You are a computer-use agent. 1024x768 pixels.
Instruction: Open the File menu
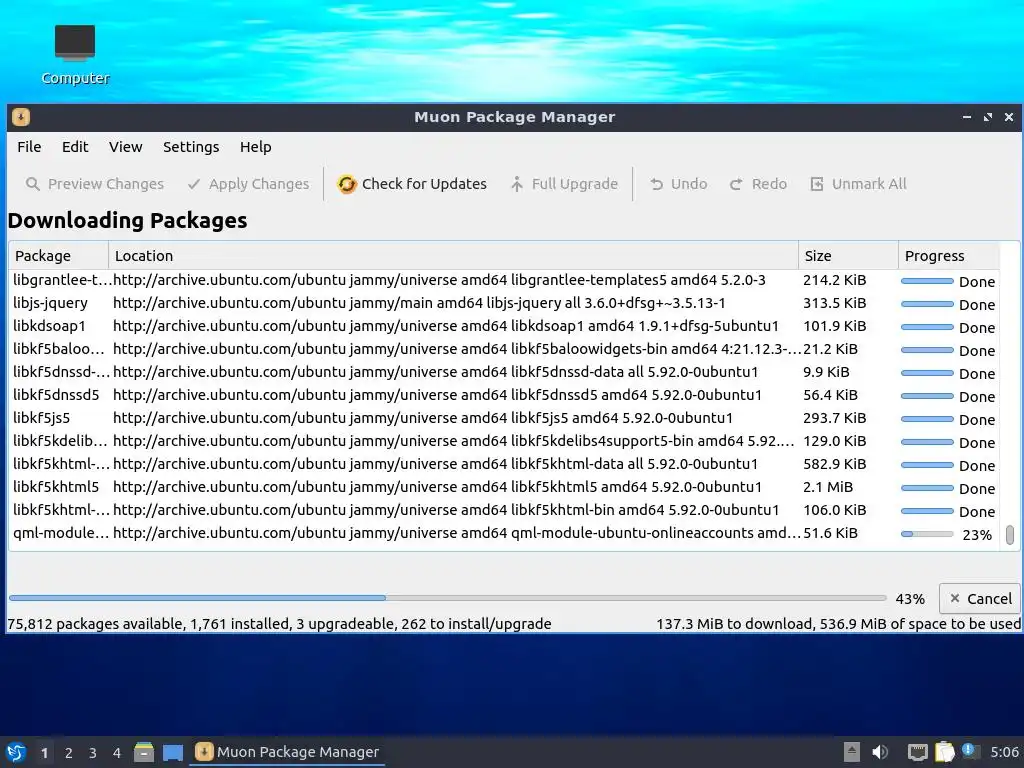pos(29,147)
